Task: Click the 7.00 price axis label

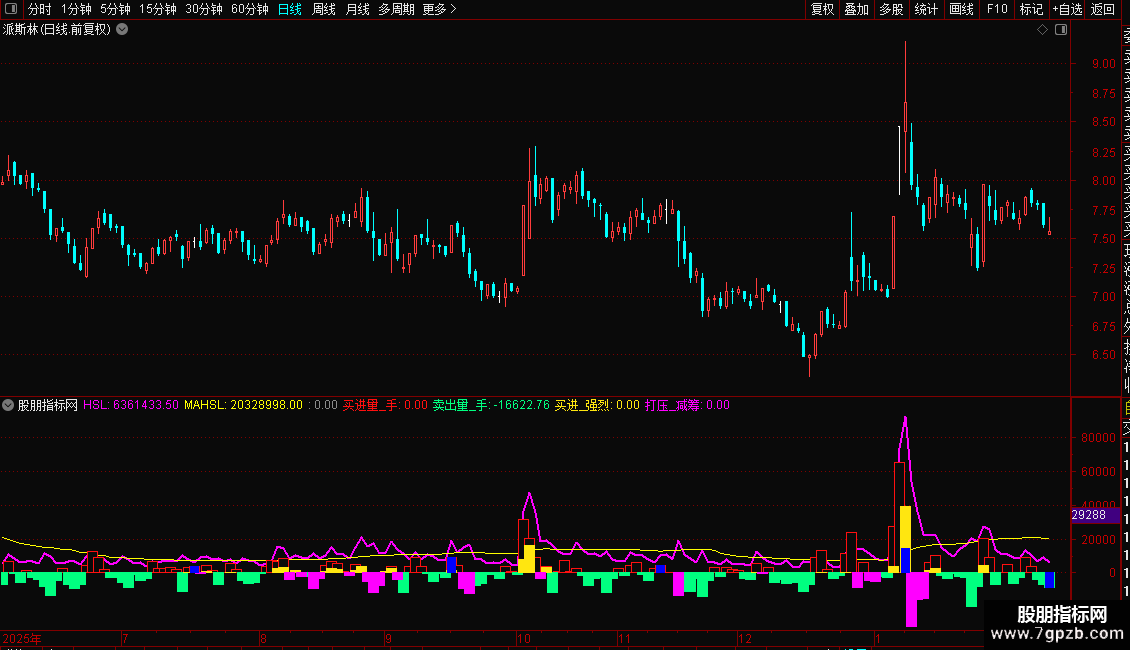Action: tap(1103, 296)
